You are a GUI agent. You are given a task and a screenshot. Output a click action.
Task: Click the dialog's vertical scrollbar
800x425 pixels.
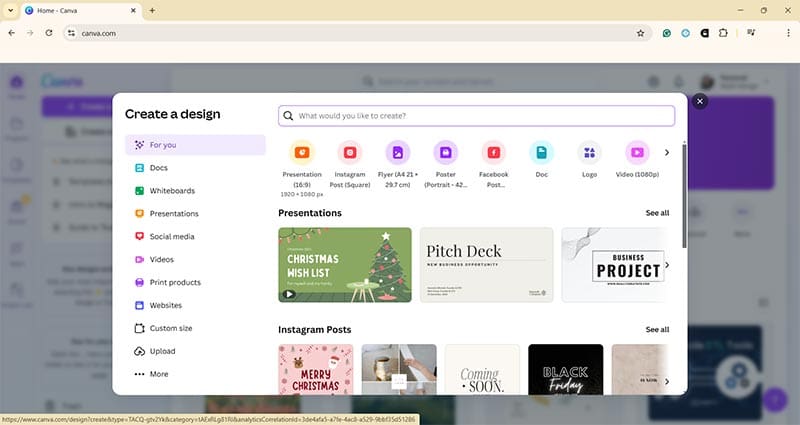tap(684, 196)
